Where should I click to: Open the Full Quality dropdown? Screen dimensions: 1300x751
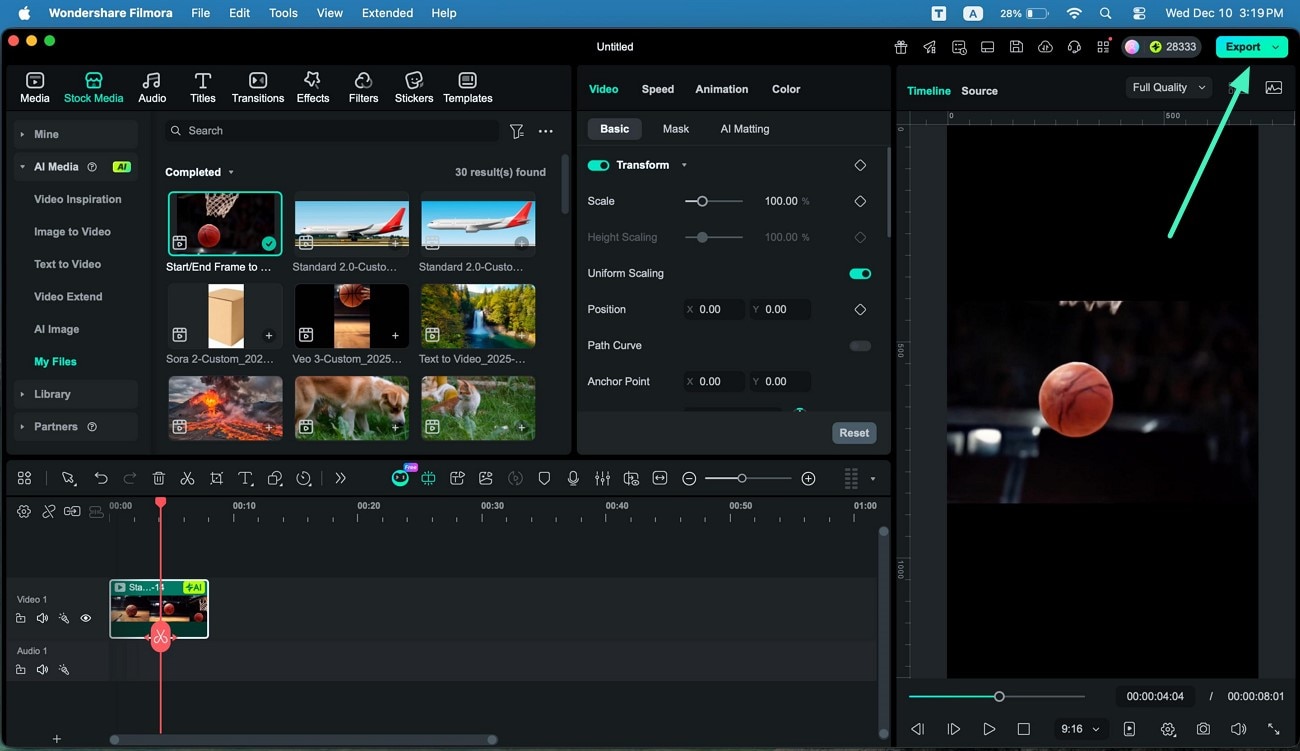pos(1167,87)
